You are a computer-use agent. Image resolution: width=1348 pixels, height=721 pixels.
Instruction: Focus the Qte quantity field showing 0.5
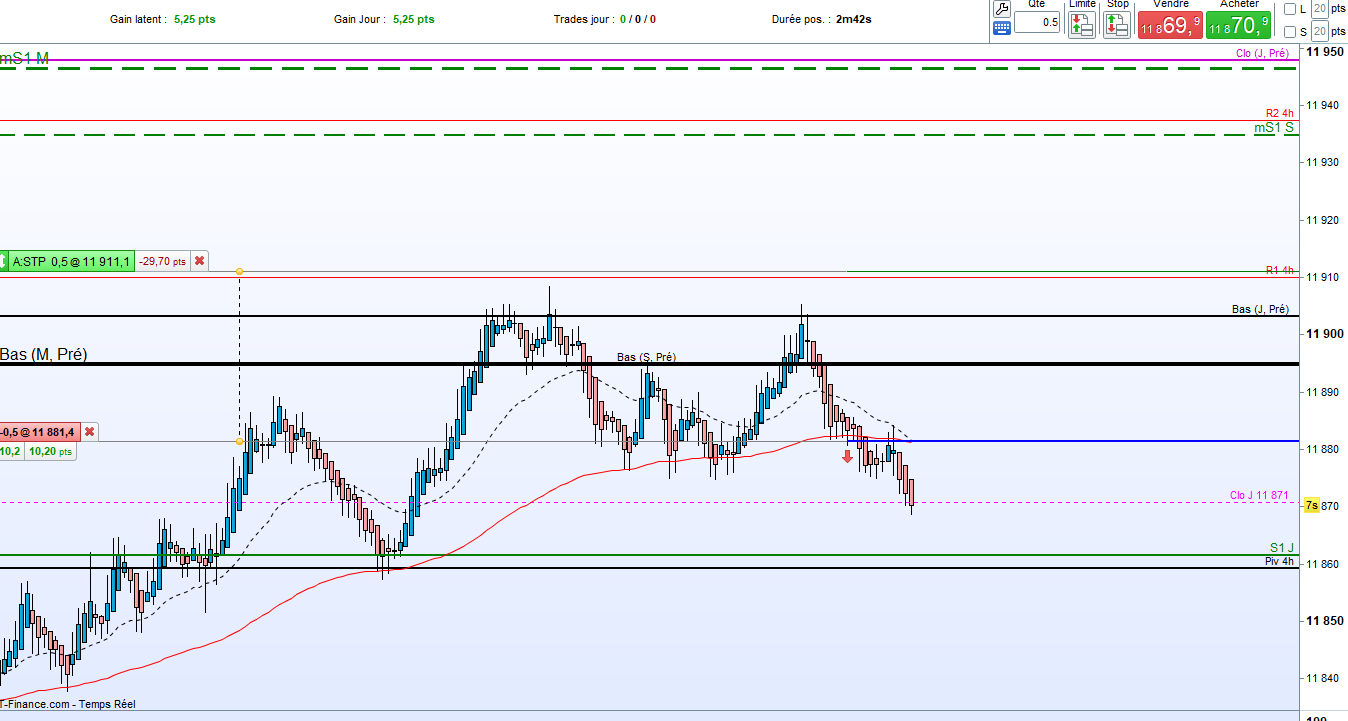point(1037,22)
